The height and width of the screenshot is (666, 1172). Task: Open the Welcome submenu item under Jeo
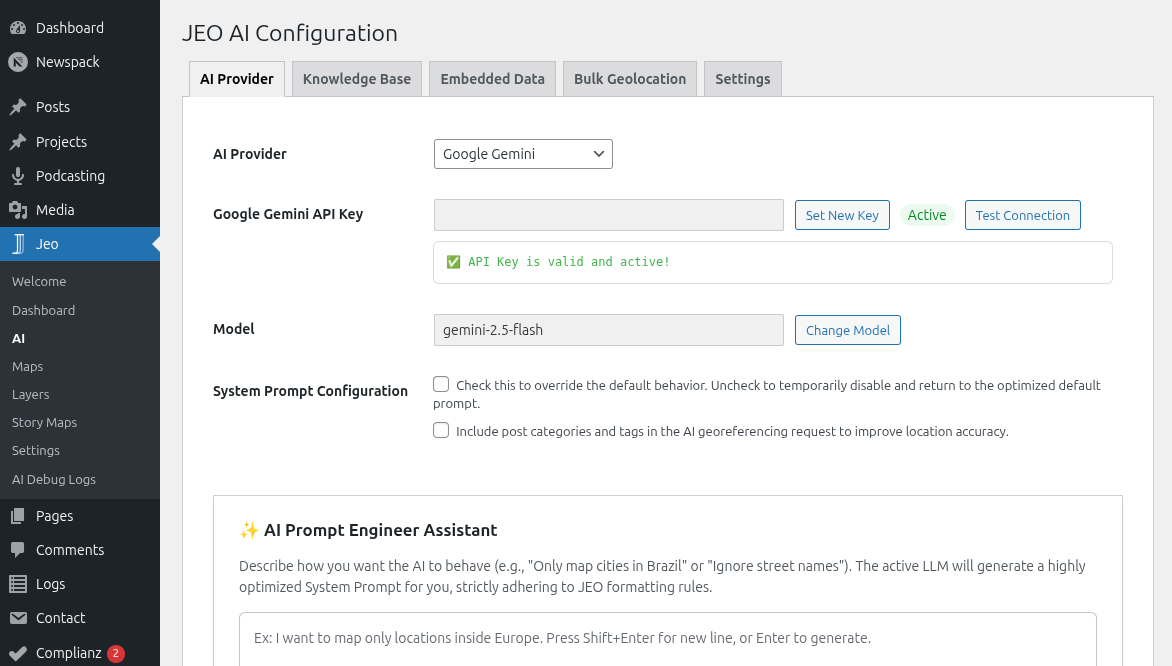tap(39, 282)
